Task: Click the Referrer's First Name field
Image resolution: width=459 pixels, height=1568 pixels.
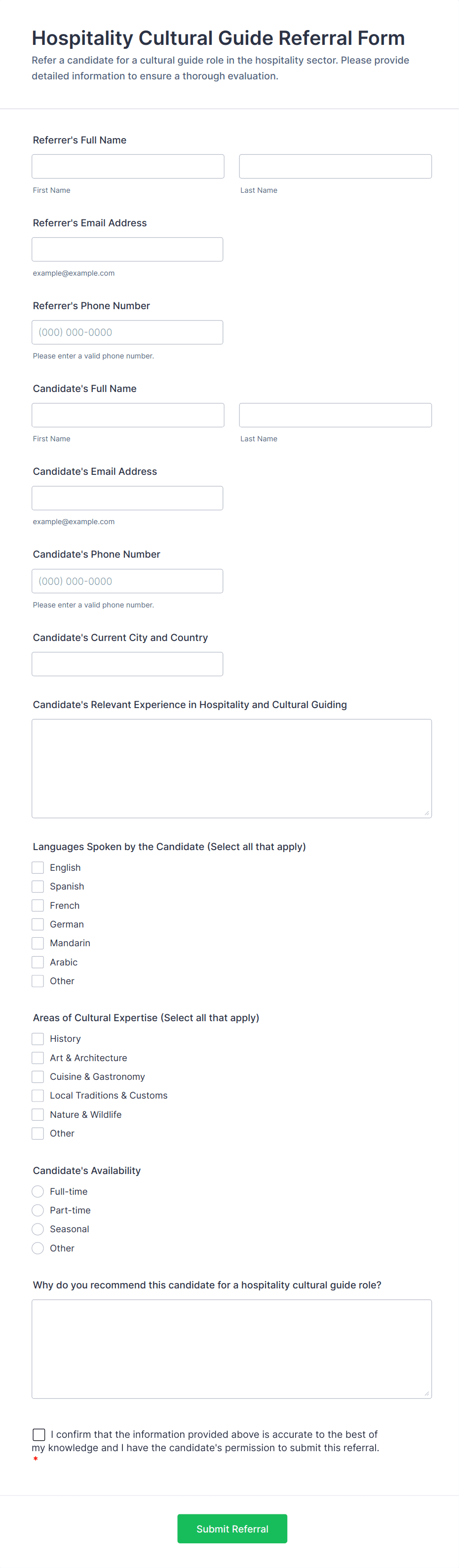Action: point(128,166)
